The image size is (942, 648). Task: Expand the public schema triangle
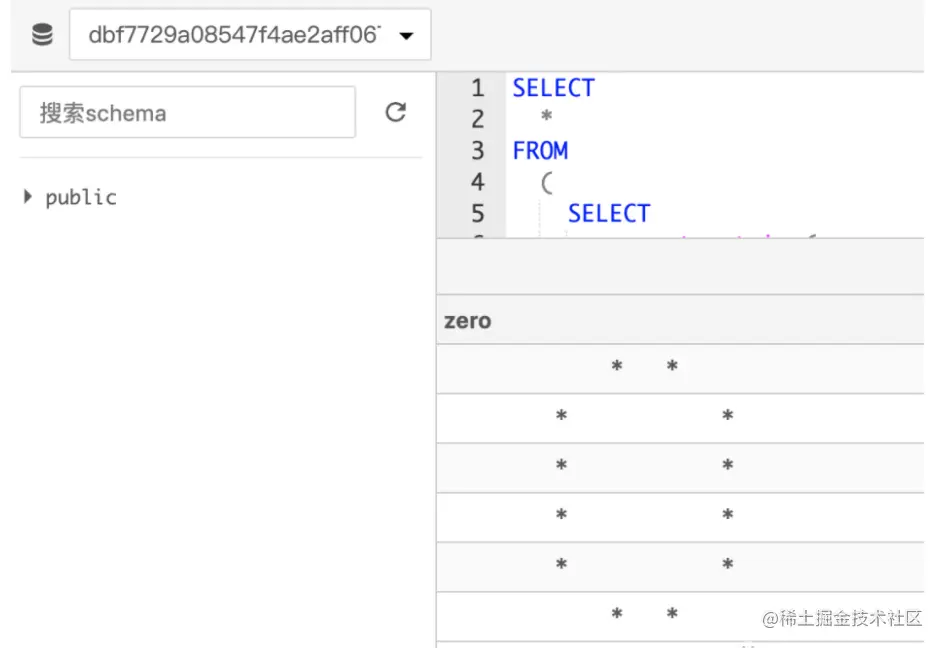point(28,196)
